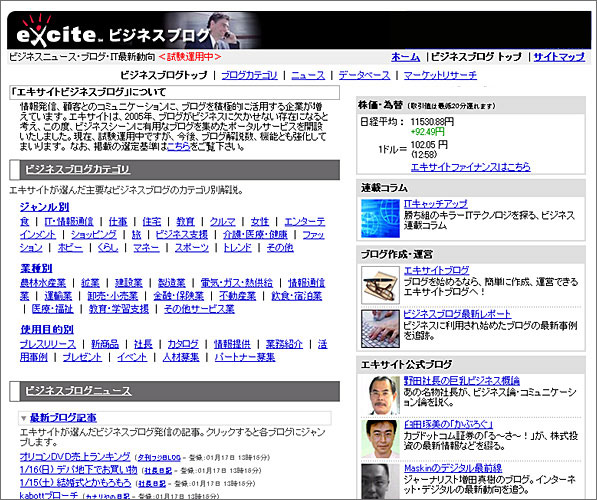Open the ビジネス支援 genre link
This screenshot has height=500, width=597.
182,235
